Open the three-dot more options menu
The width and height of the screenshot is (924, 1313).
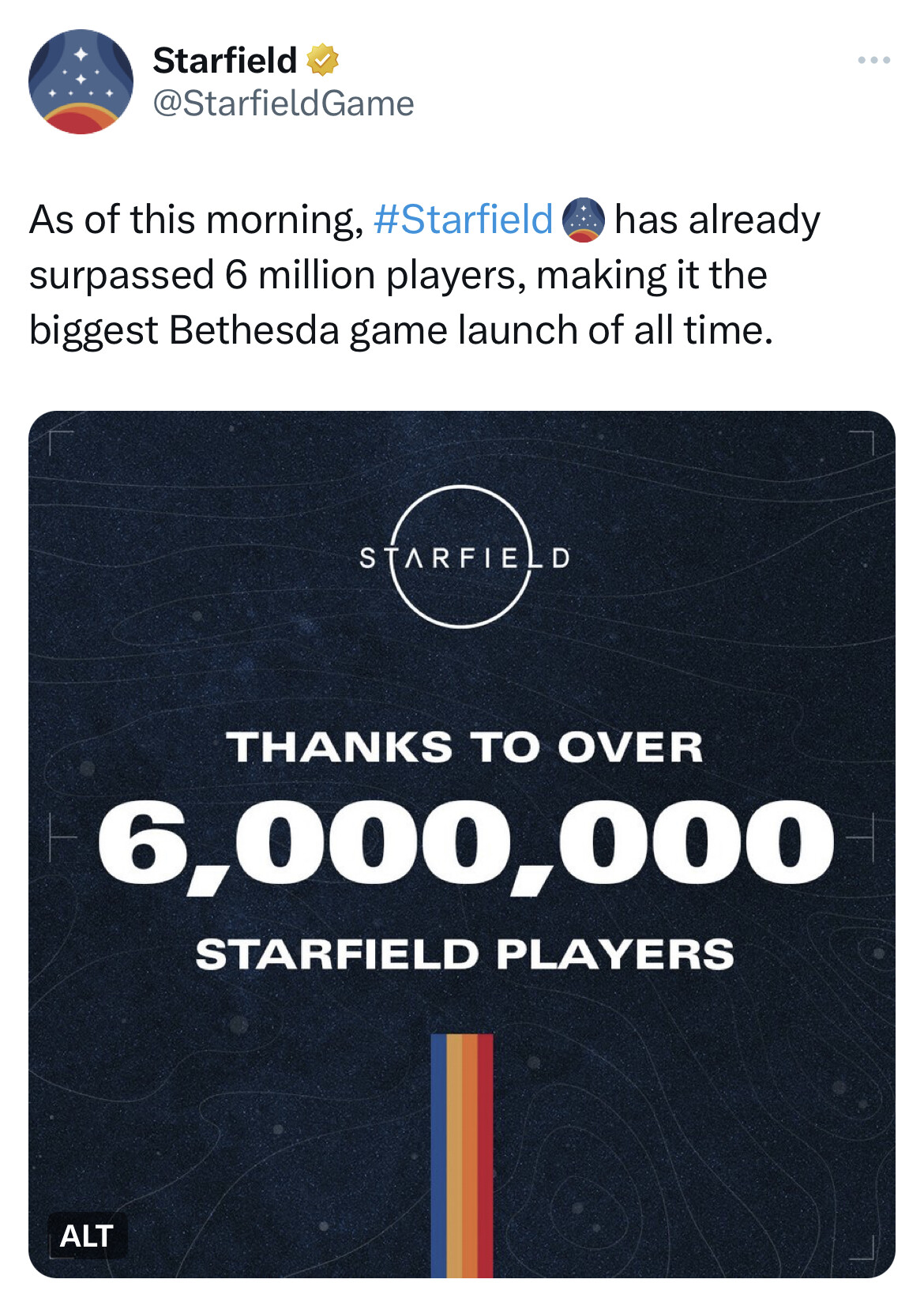click(874, 60)
